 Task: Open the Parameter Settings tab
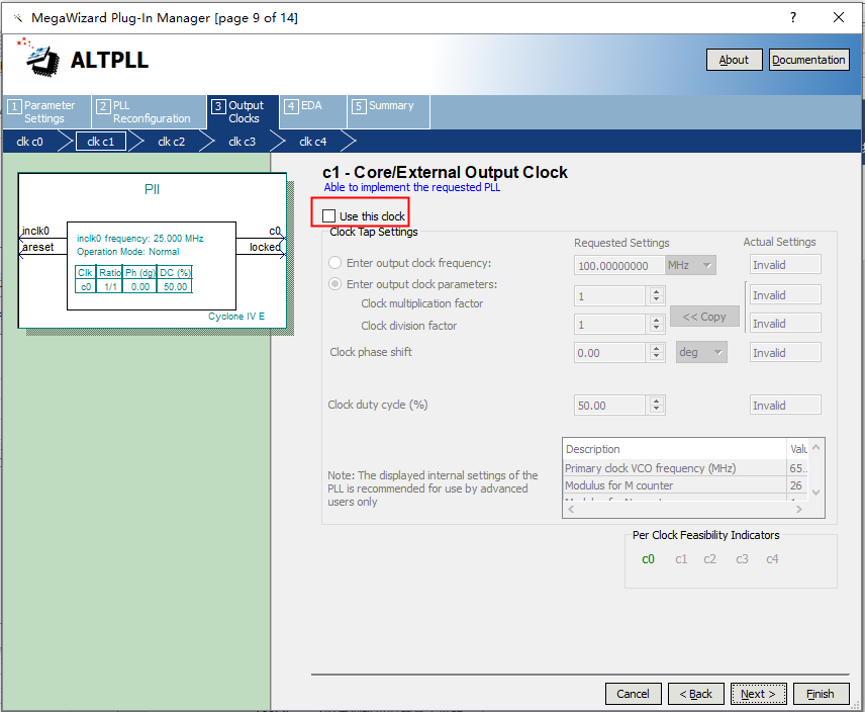pyautogui.click(x=47, y=112)
